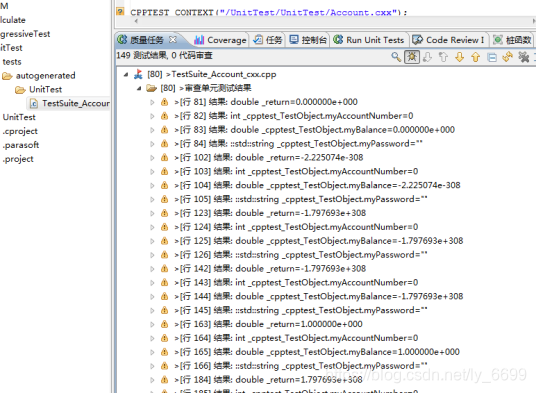Toggle the bug filter button in results toolbar
Image resolution: width=536 pixels, height=393 pixels.
[412, 57]
